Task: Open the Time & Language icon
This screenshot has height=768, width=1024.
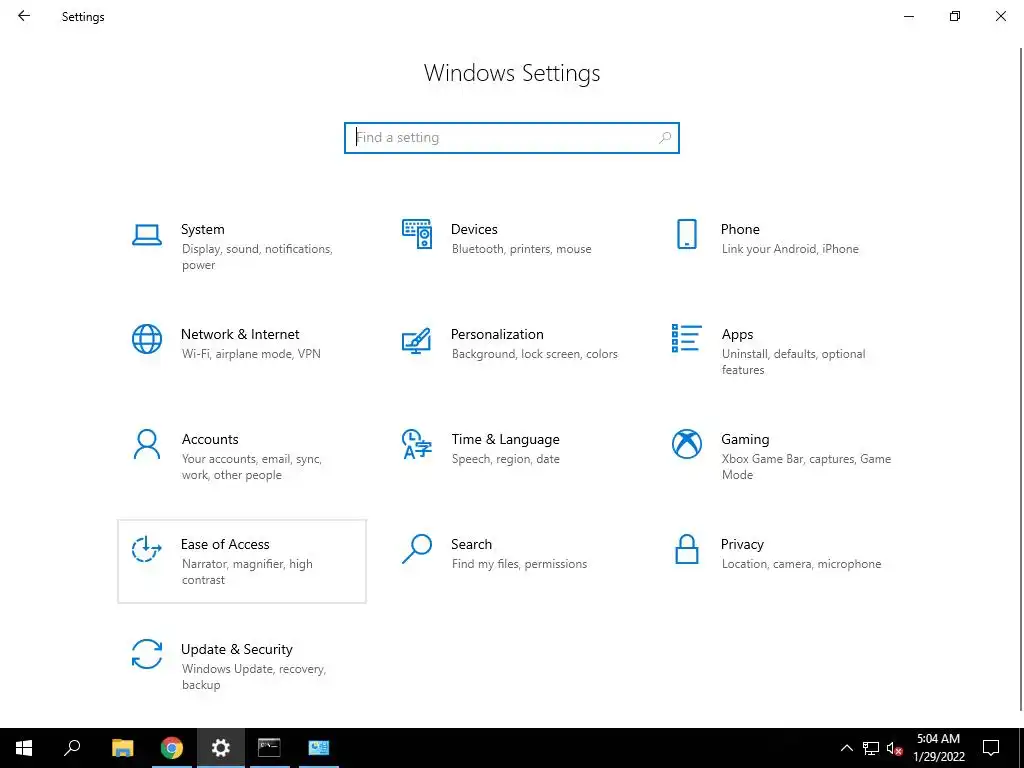Action: pyautogui.click(x=417, y=444)
